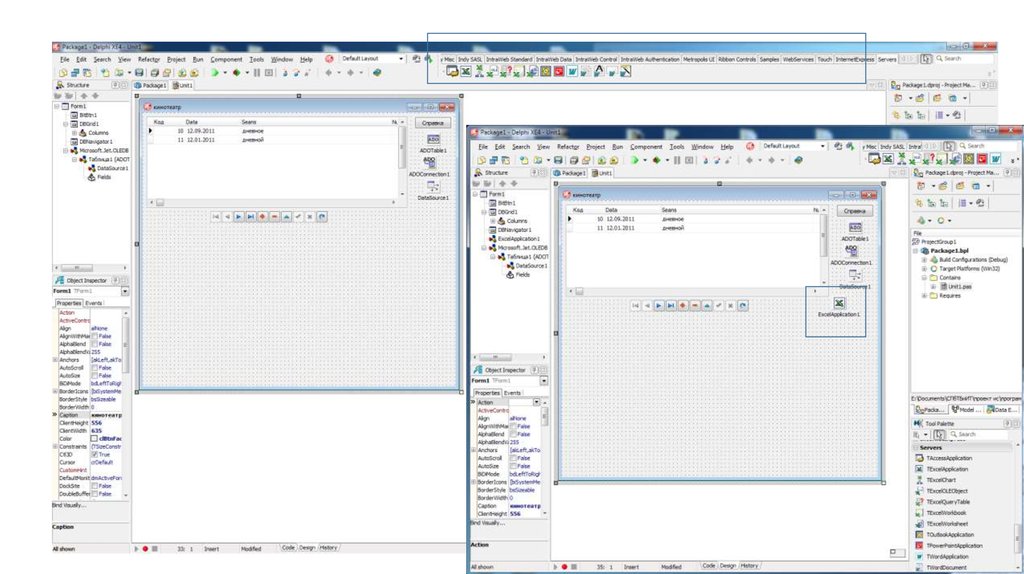This screenshot has width=1024, height=574.
Task: Pick TPowerPointApplication from the Tool Palette
Action: 953,545
